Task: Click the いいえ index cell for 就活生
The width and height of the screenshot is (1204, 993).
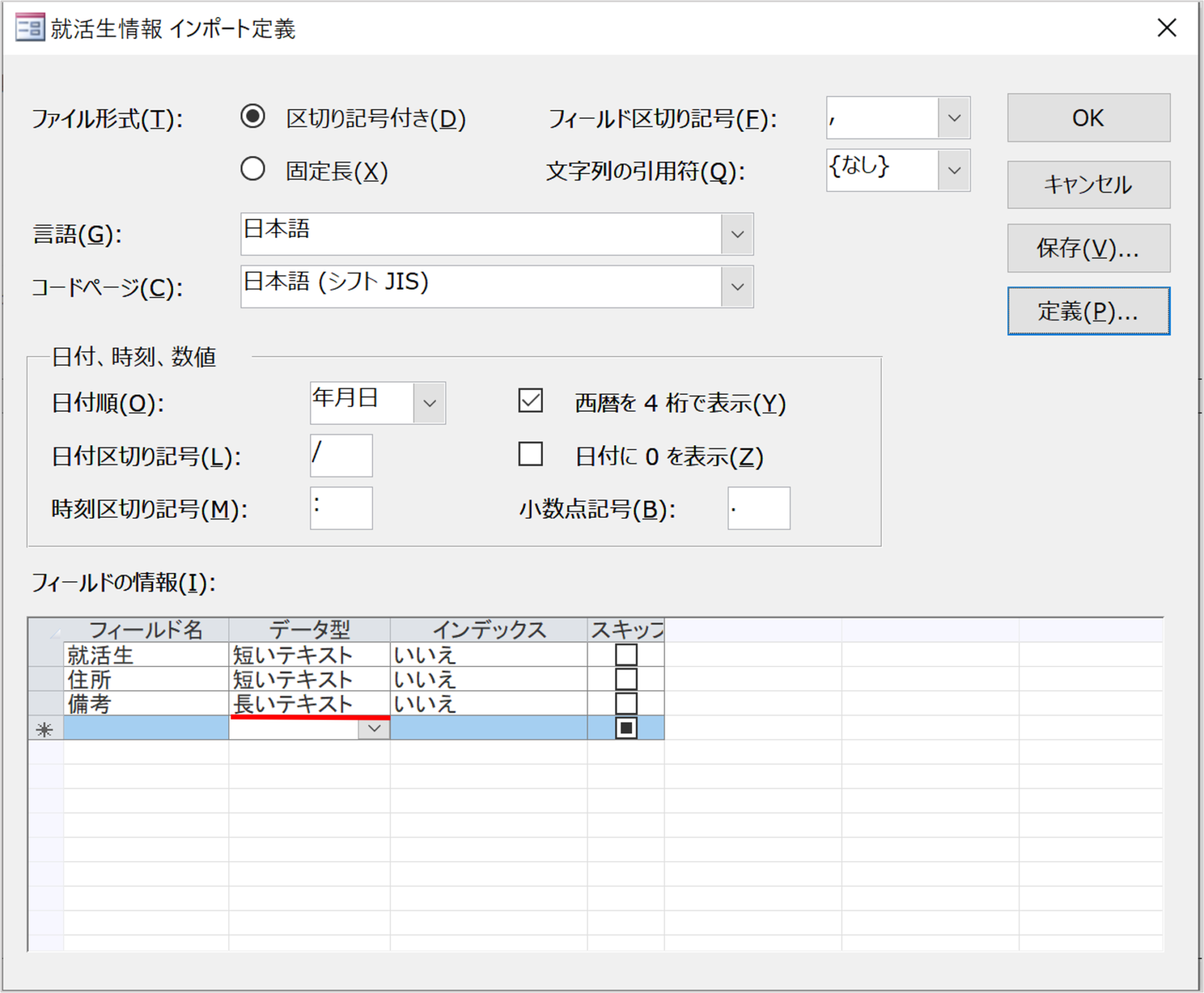Action: tap(489, 654)
